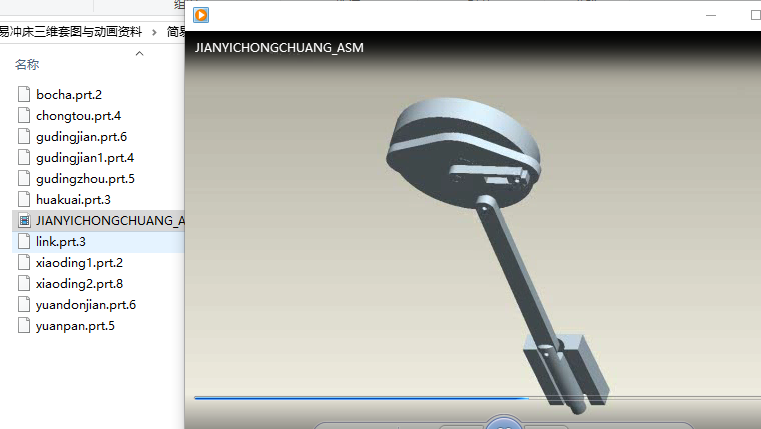Select xiaoding2.prt.8 file

(x=79, y=283)
